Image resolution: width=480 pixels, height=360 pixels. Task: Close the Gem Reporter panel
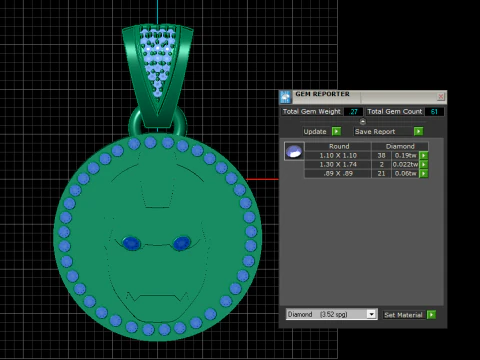(x=441, y=97)
